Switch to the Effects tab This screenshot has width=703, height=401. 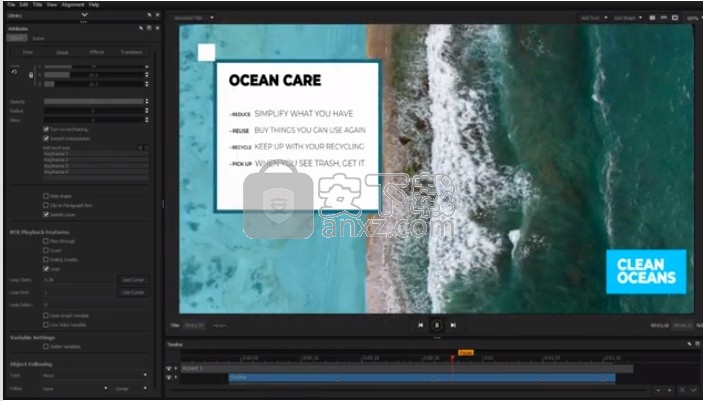(96, 51)
